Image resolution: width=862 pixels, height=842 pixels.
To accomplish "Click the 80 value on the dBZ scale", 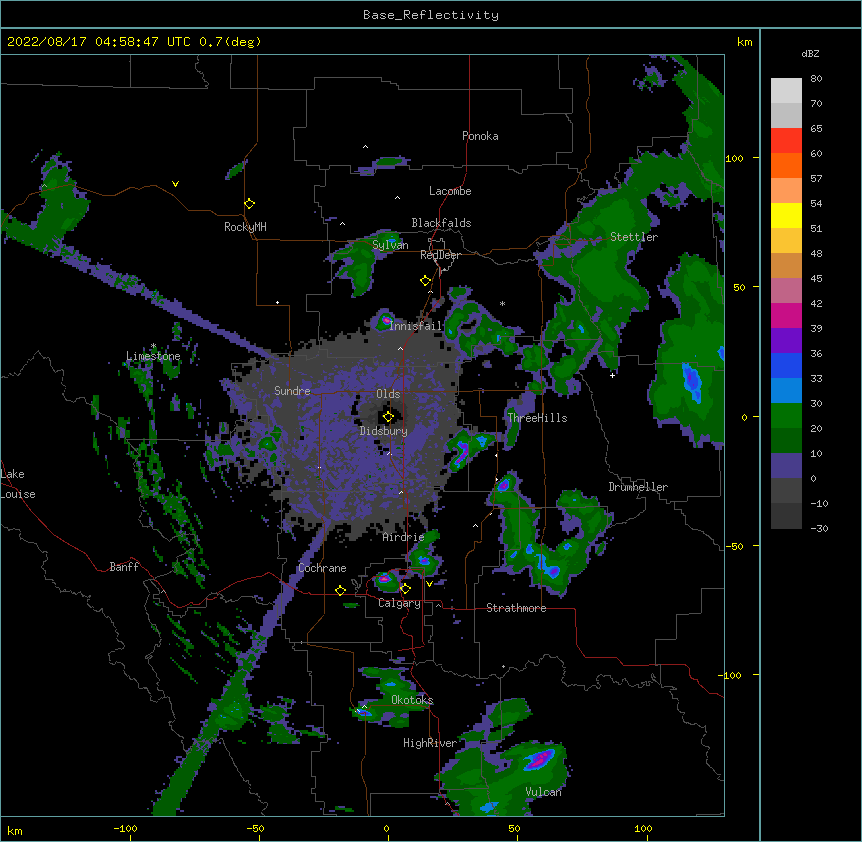I will (816, 79).
